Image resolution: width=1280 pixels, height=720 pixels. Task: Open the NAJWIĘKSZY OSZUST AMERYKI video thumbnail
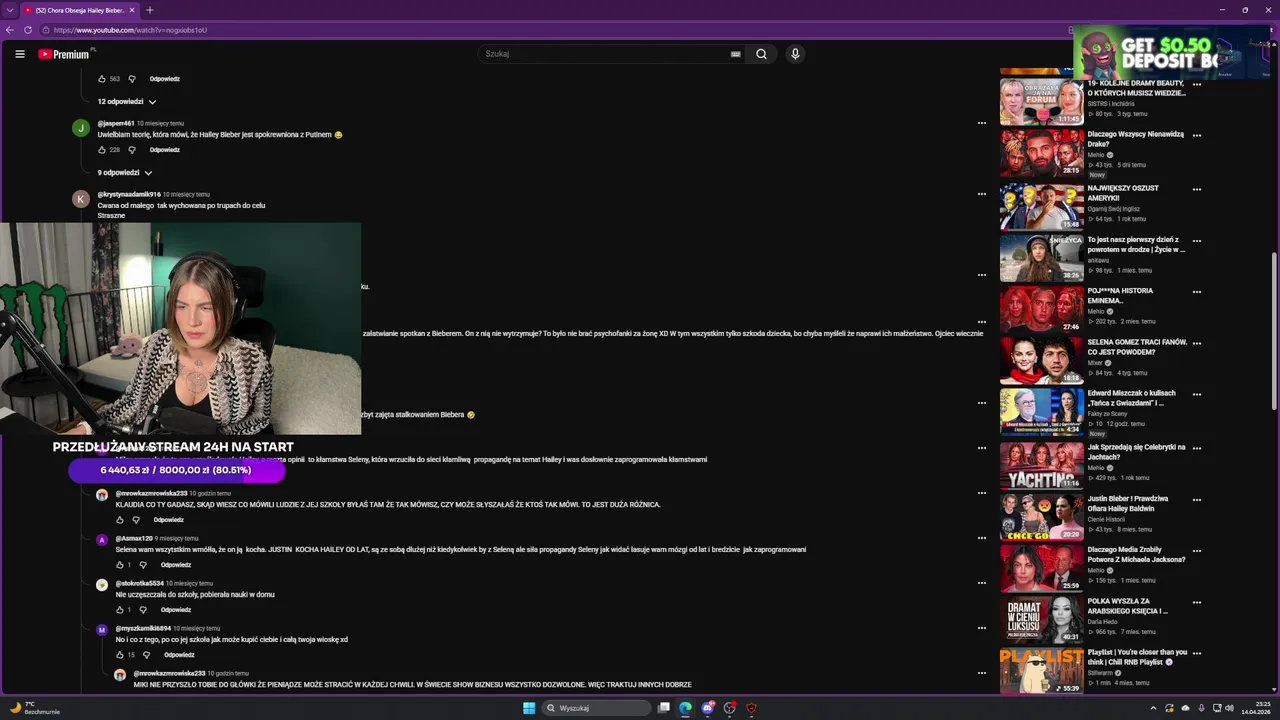pyautogui.click(x=1041, y=206)
